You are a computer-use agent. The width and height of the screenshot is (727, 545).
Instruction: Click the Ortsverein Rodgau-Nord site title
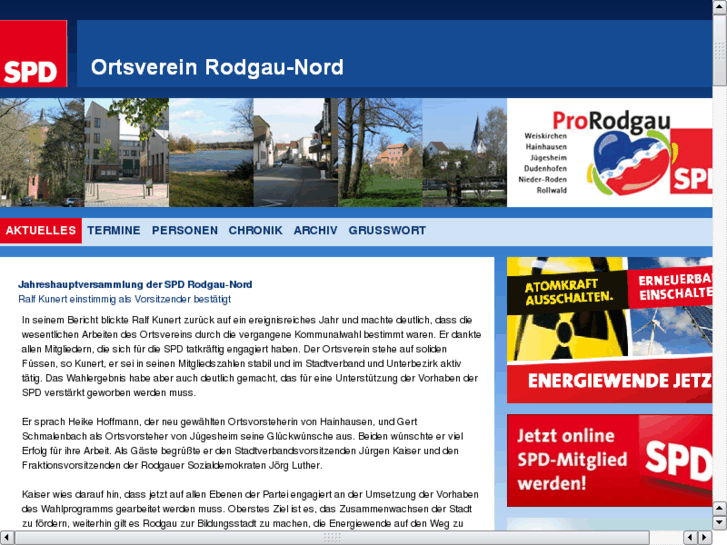217,67
